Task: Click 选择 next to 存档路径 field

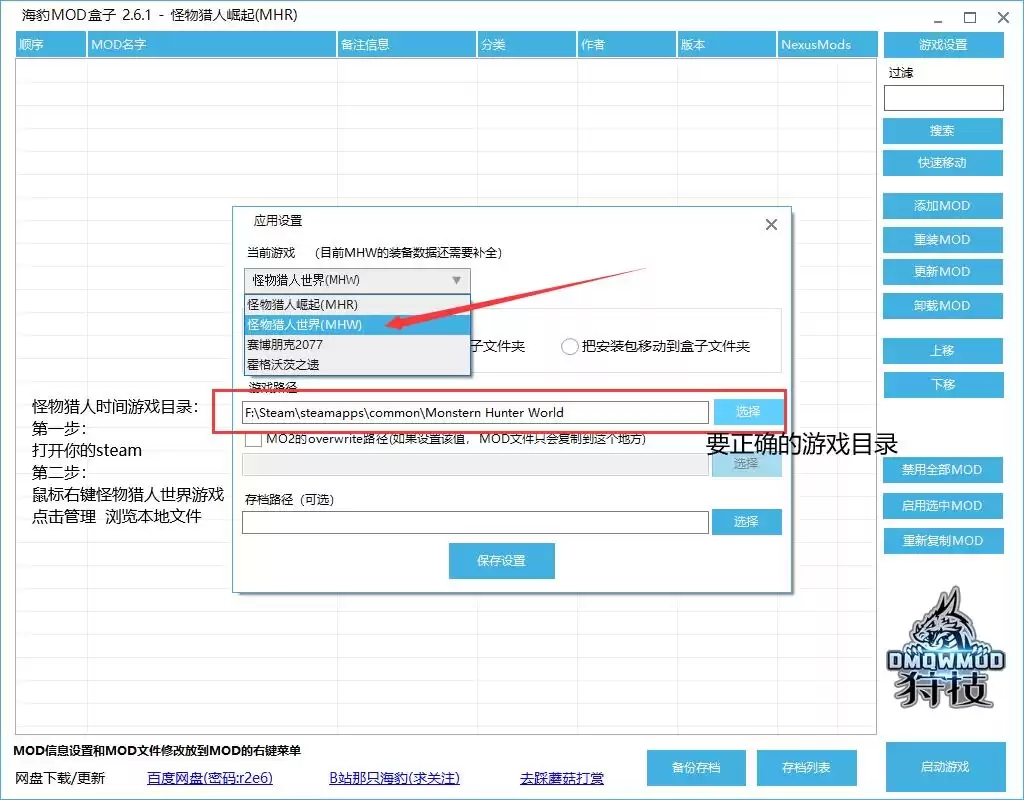Action: pos(746,522)
